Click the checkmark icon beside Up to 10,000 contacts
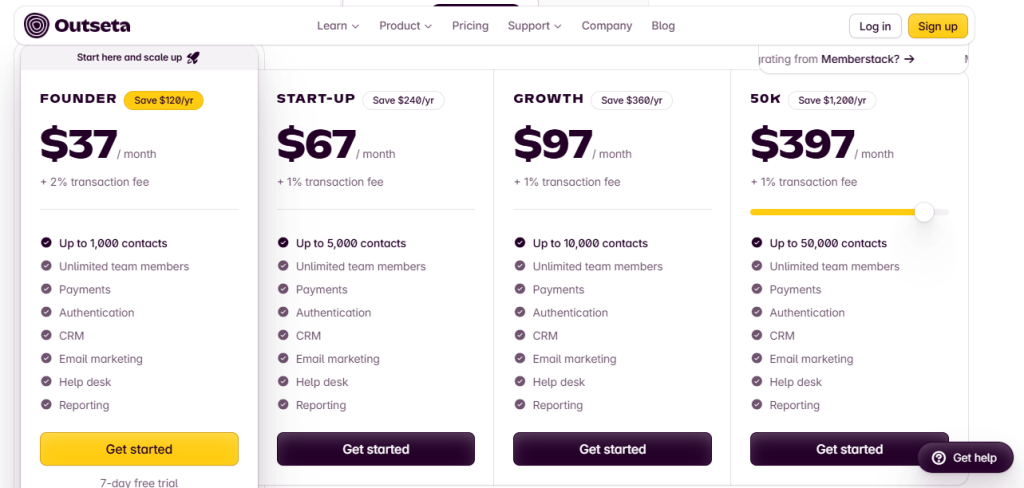 pos(520,243)
